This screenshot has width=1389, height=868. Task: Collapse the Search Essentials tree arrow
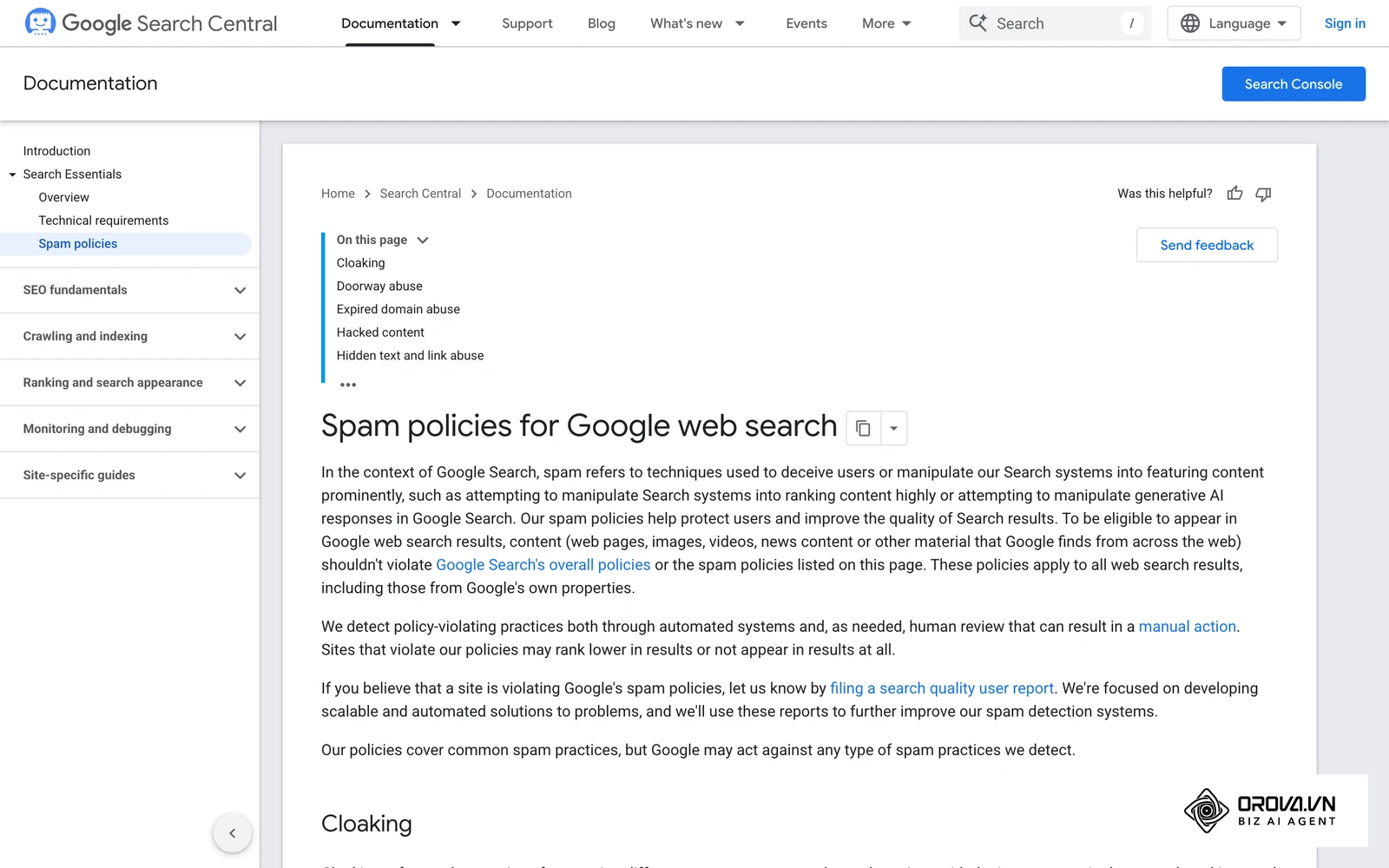pyautogui.click(x=13, y=174)
